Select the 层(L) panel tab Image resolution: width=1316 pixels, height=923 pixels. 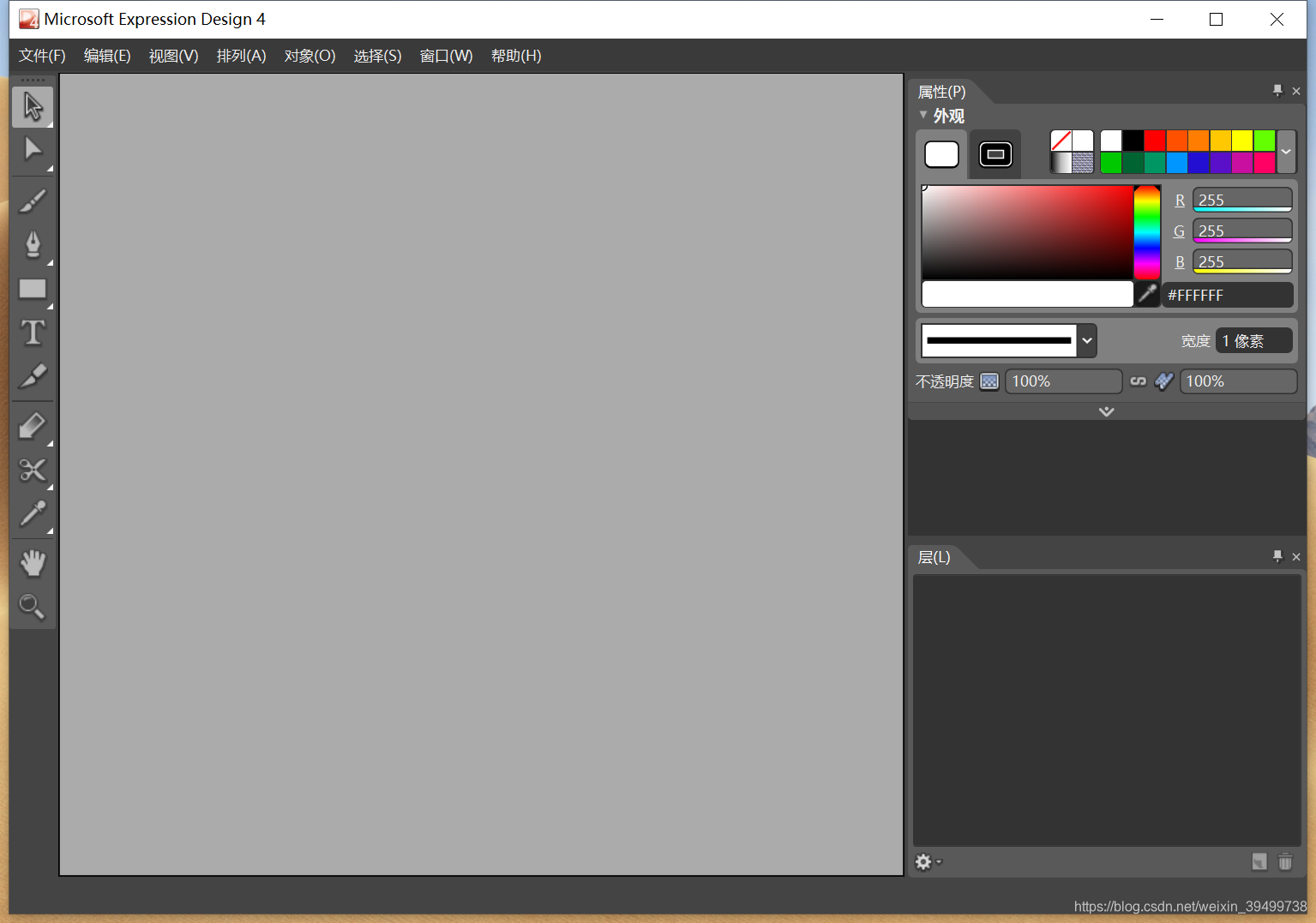pyautogui.click(x=934, y=557)
